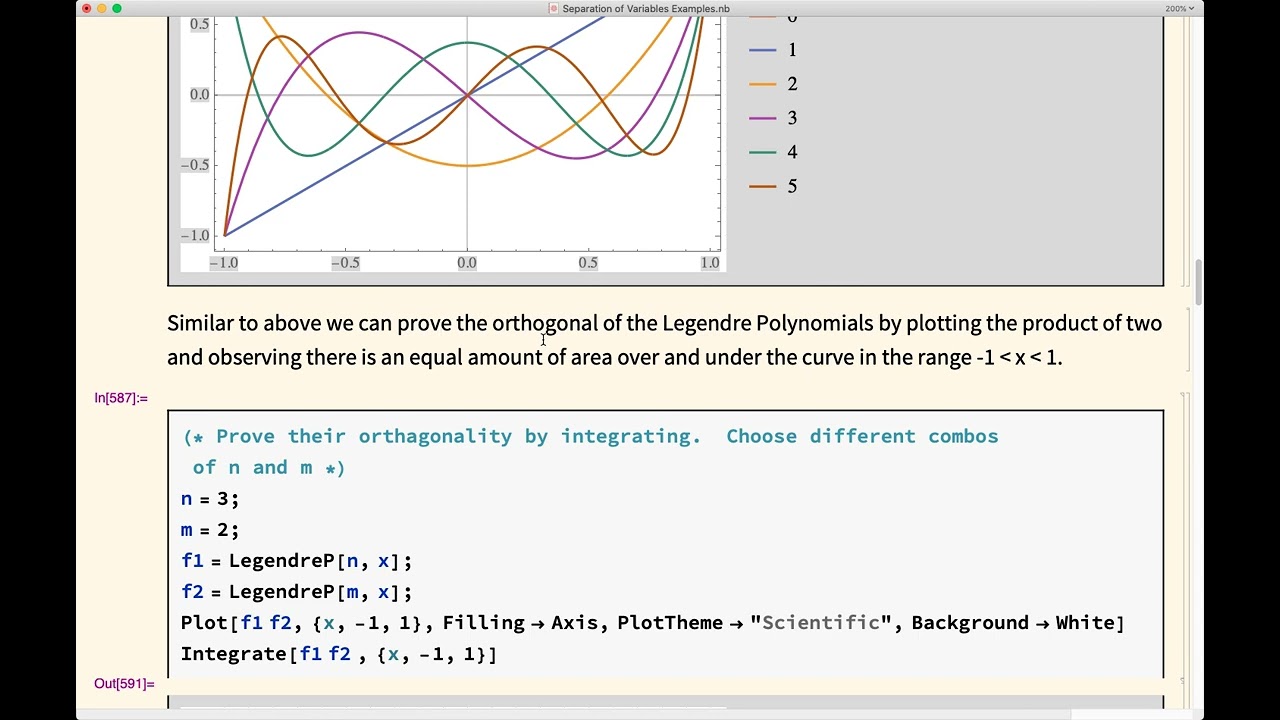The image size is (1280, 720).
Task: Click the Legendre polynomial plot graphic
Action: pyautogui.click(x=453, y=145)
